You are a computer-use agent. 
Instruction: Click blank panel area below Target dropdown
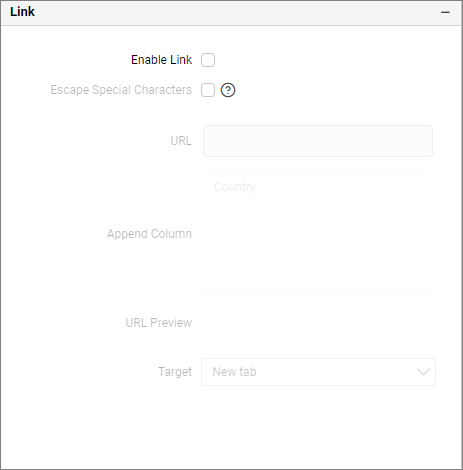(231, 427)
